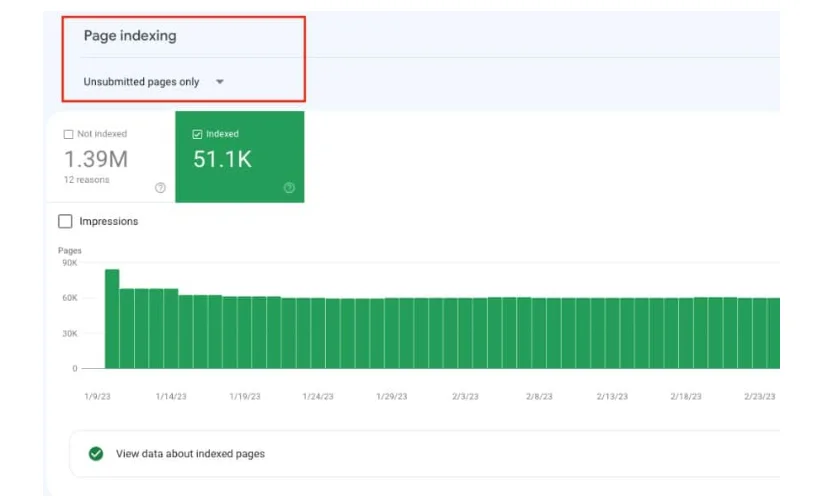Screen dimensions: 826x504
Task: Click the 2/13/23 date label
Action: click(x=612, y=396)
